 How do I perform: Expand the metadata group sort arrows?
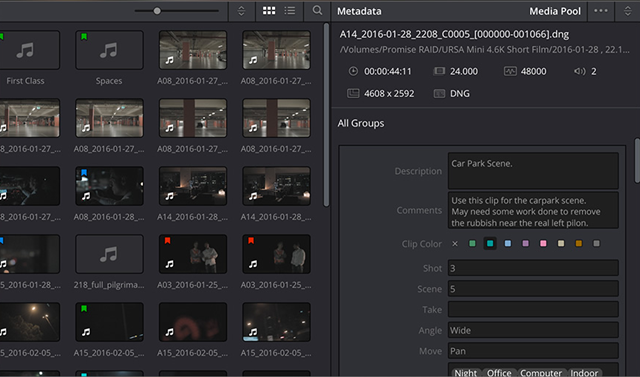tap(628, 11)
